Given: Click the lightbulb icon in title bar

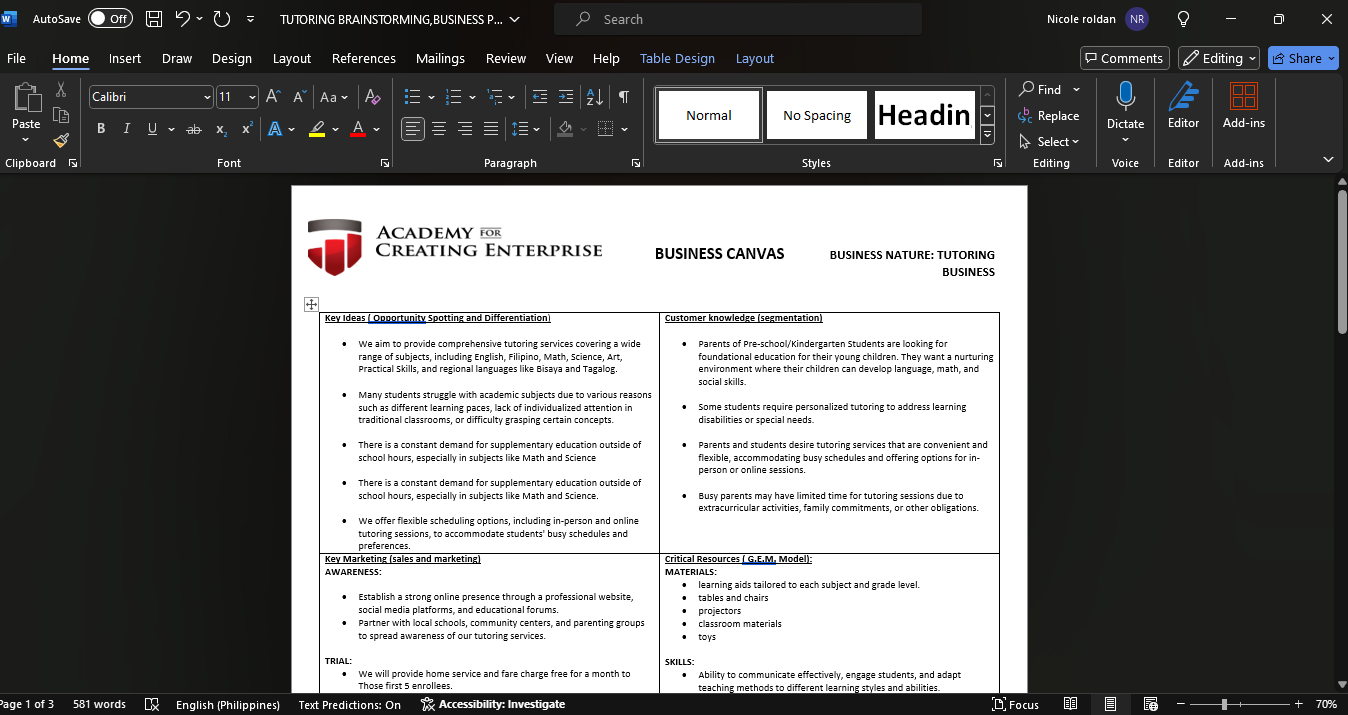Looking at the screenshot, I should [x=1183, y=19].
